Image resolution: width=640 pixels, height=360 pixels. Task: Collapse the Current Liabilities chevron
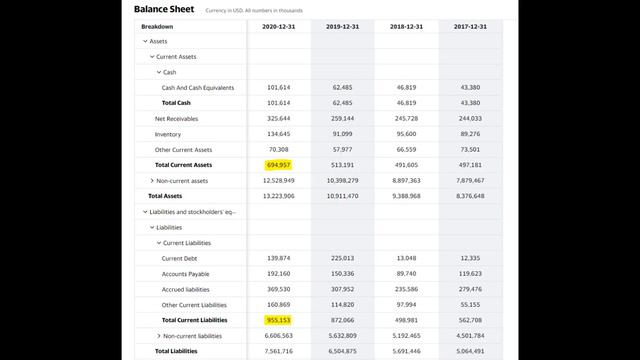coord(159,243)
